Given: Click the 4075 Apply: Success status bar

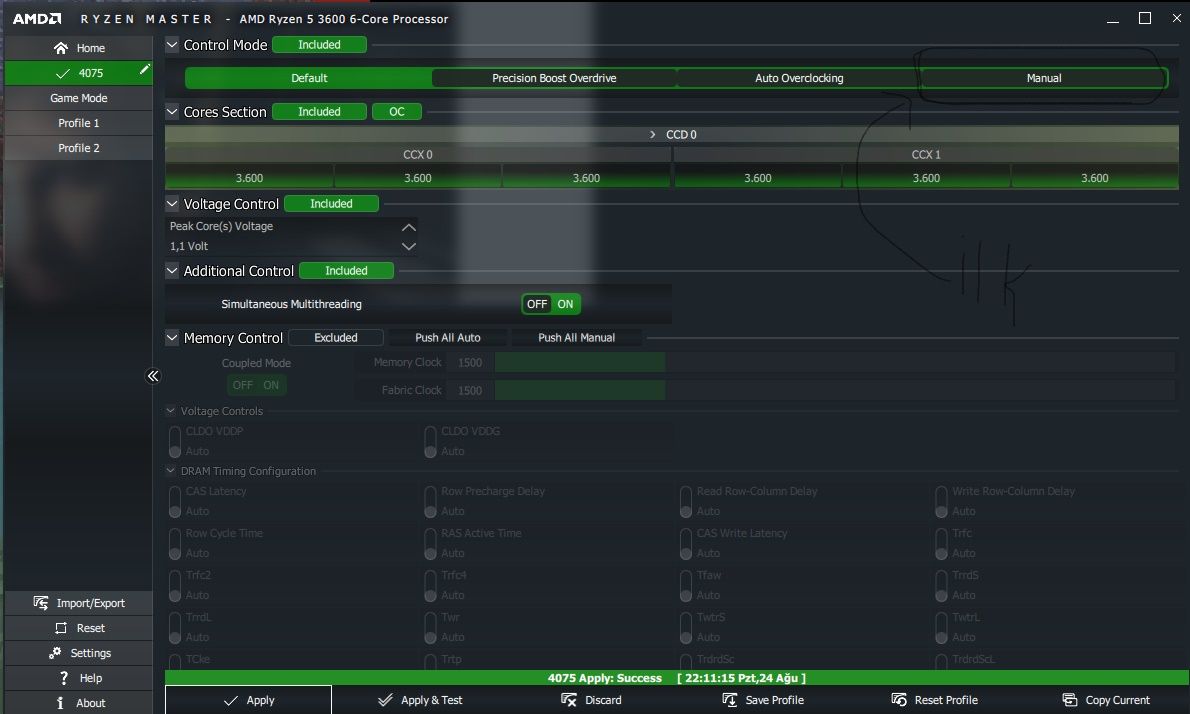Looking at the screenshot, I should (x=677, y=678).
